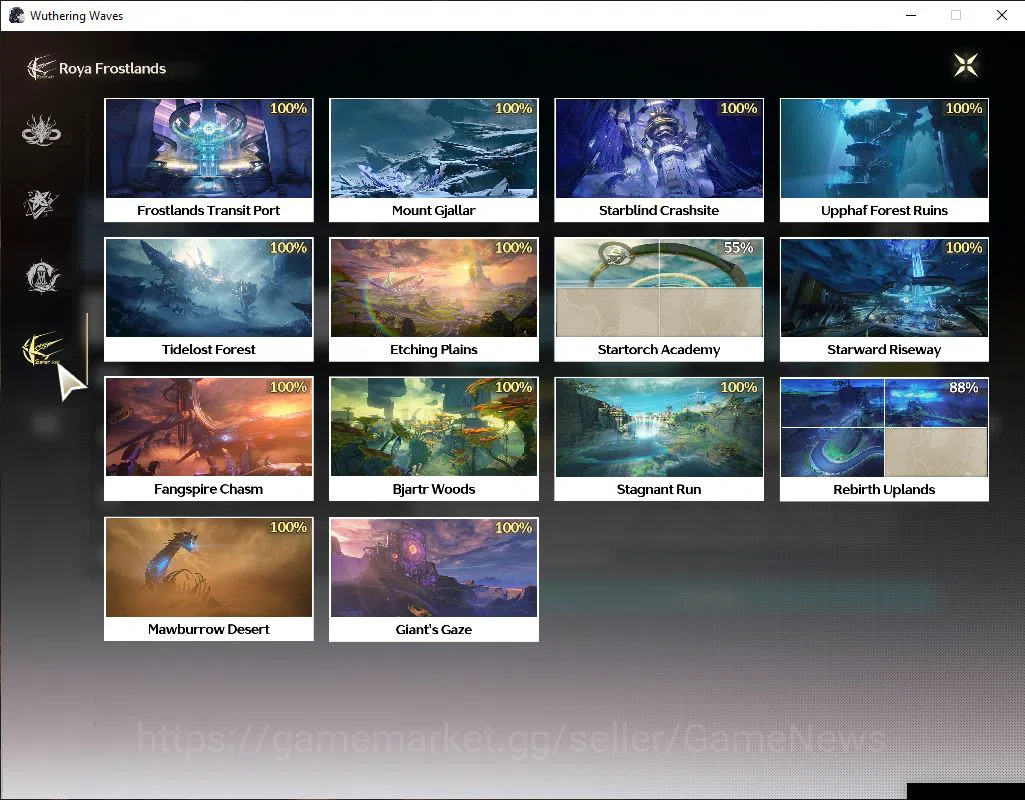
Task: Open the Starward Riseway area card
Action: (x=884, y=299)
